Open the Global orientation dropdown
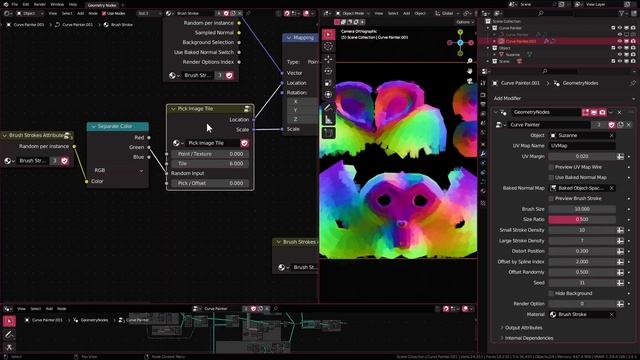This screenshot has height=360, width=640. point(447,13)
